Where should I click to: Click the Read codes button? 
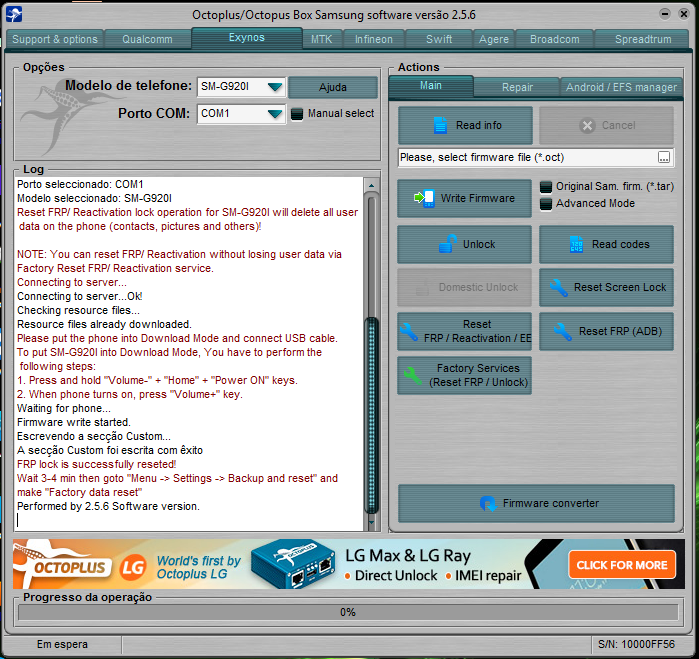click(606, 244)
